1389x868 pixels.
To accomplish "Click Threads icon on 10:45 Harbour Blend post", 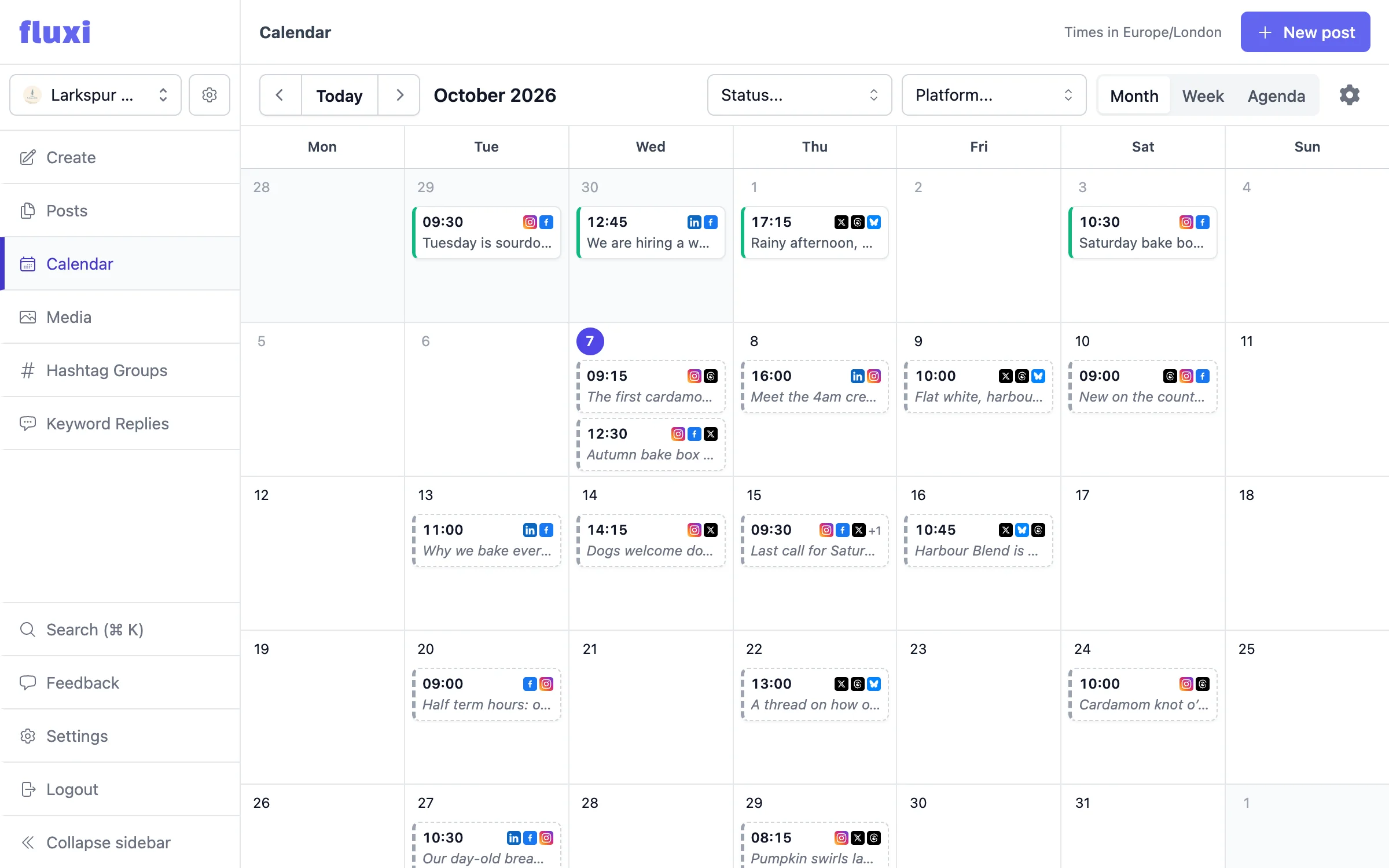I will pyautogui.click(x=1038, y=530).
